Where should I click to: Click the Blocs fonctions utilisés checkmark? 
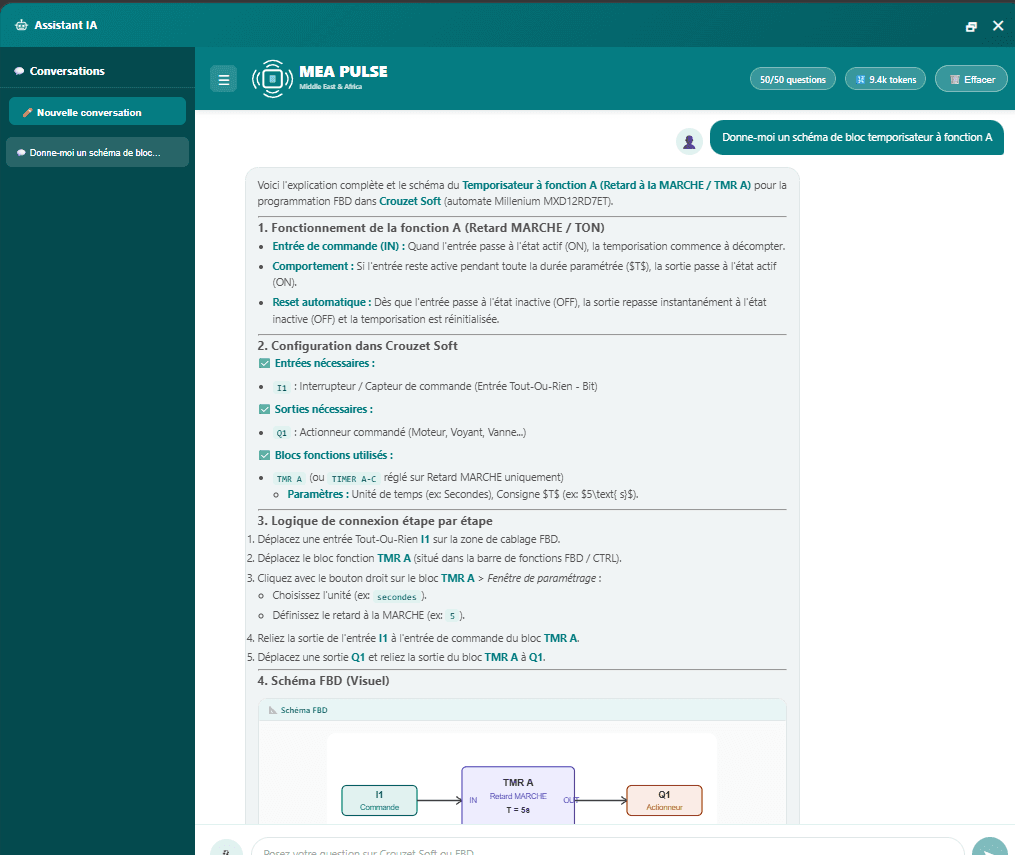[x=264, y=455]
